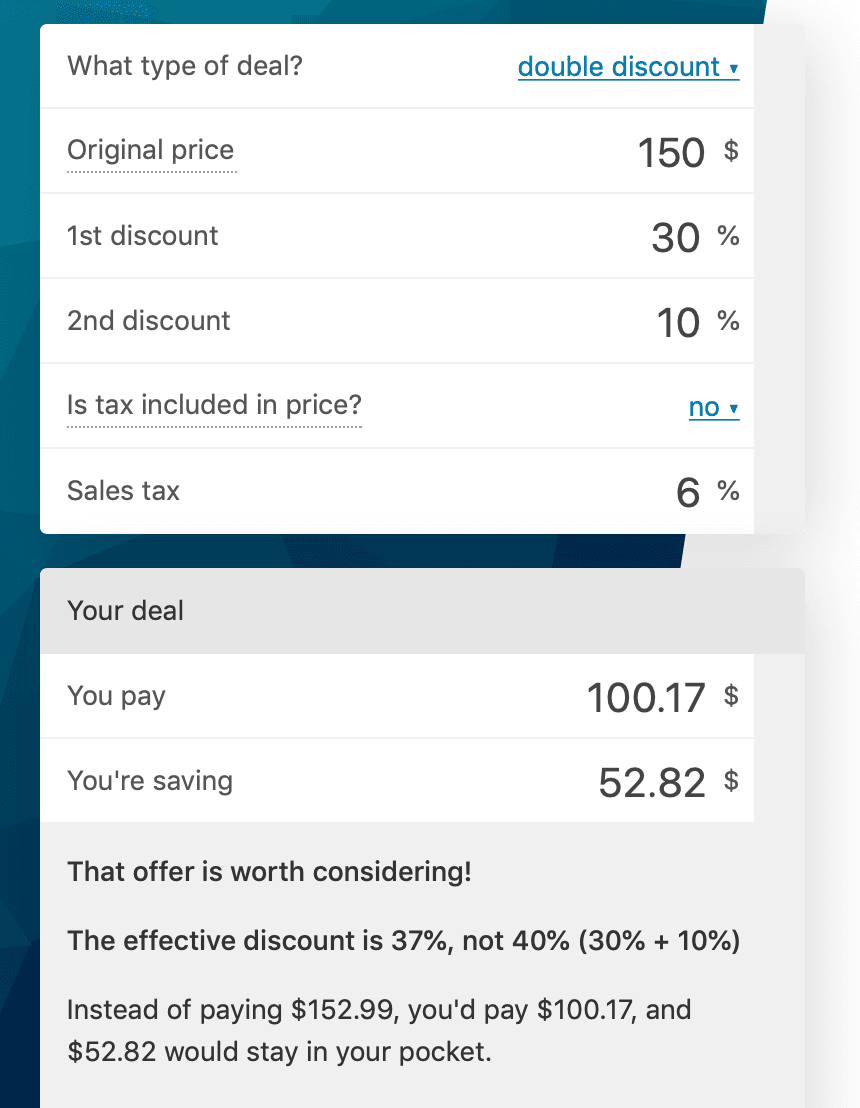The width and height of the screenshot is (860, 1108).
Task: Click the 2nd discount value 10
Action: pos(678,323)
